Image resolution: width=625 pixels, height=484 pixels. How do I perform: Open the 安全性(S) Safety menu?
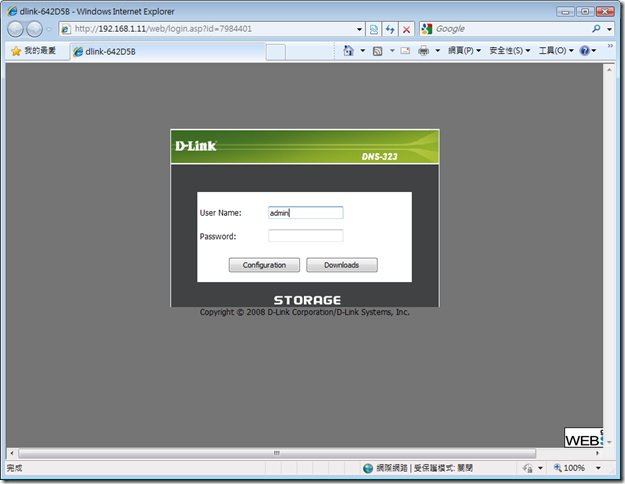(510, 51)
